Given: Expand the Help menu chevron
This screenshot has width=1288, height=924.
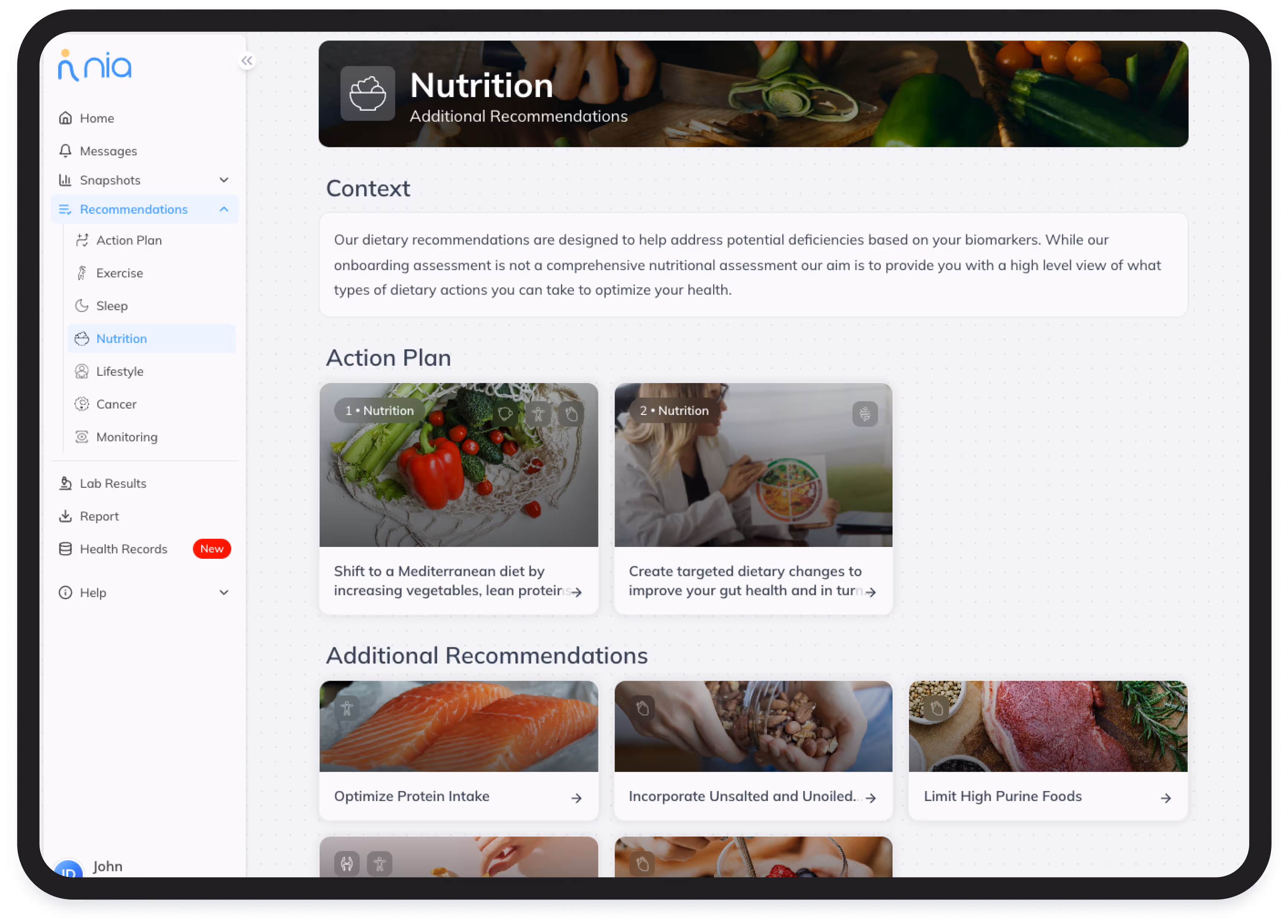Looking at the screenshot, I should coord(224,592).
